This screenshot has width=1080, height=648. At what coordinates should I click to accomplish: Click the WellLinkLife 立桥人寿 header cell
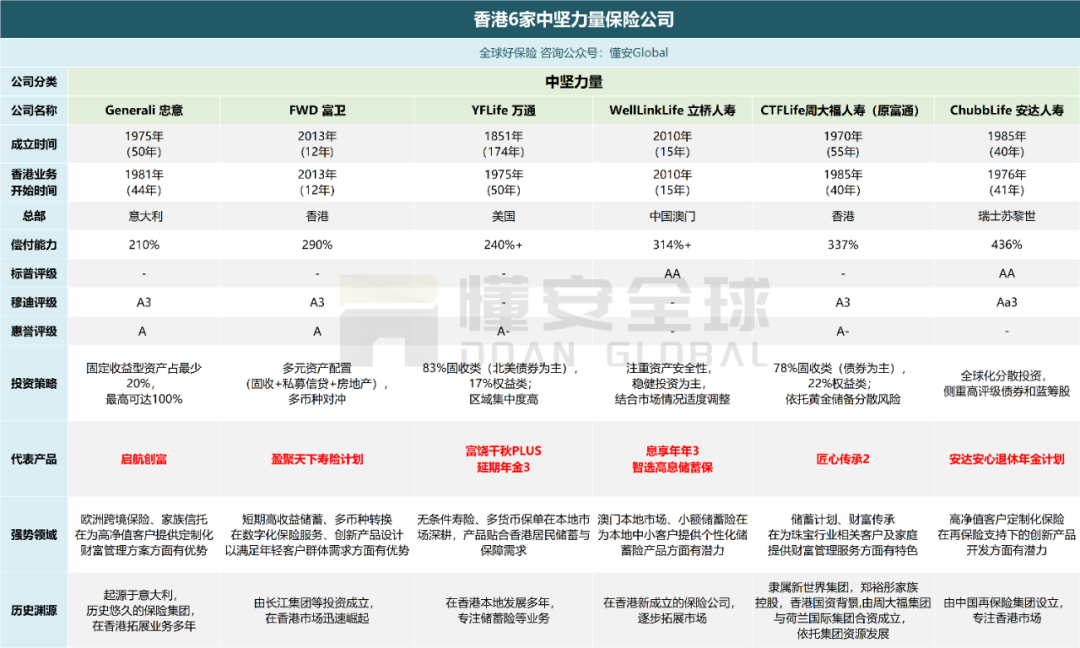pos(671,110)
